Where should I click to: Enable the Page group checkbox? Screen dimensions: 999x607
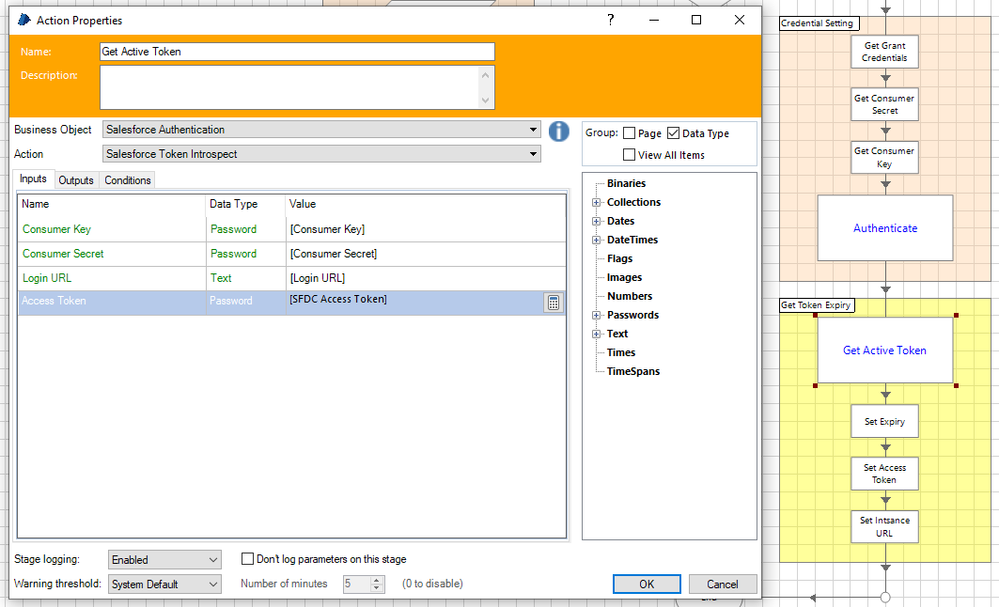click(629, 134)
